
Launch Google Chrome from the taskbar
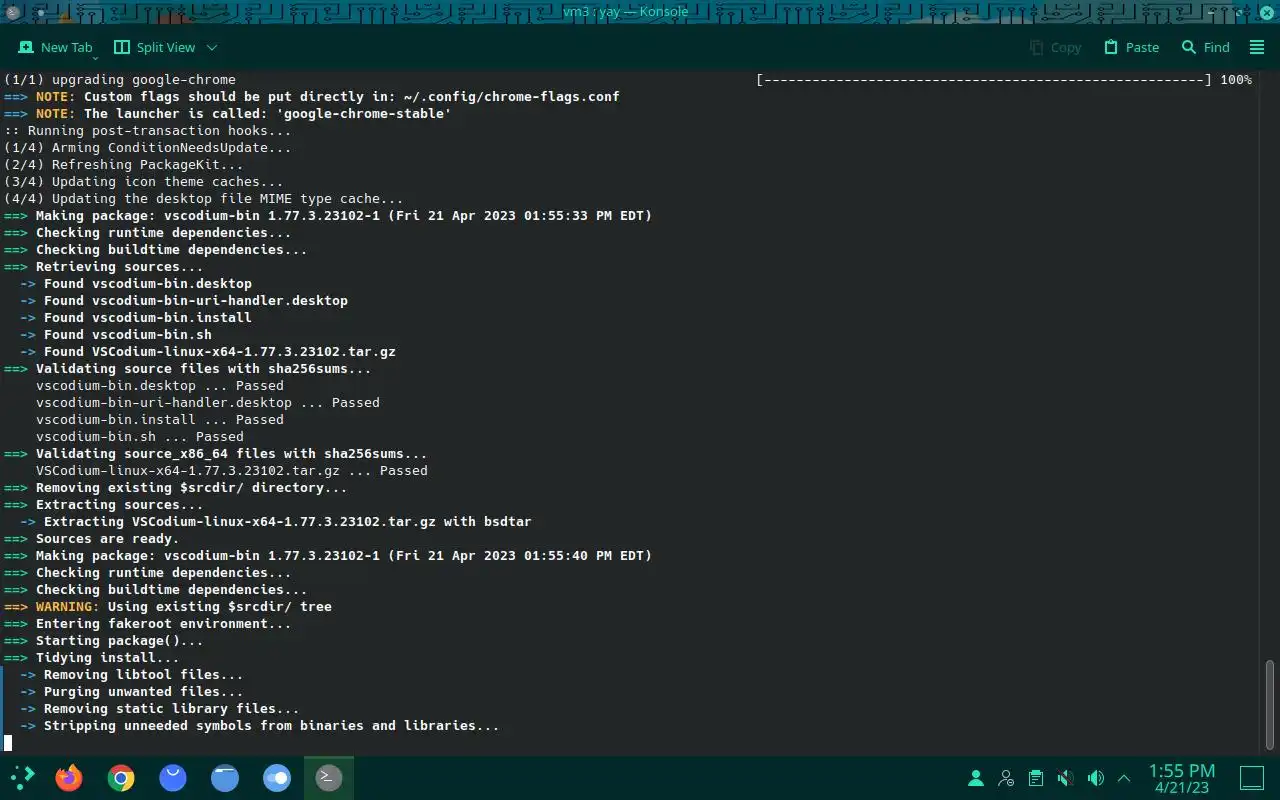click(x=121, y=778)
